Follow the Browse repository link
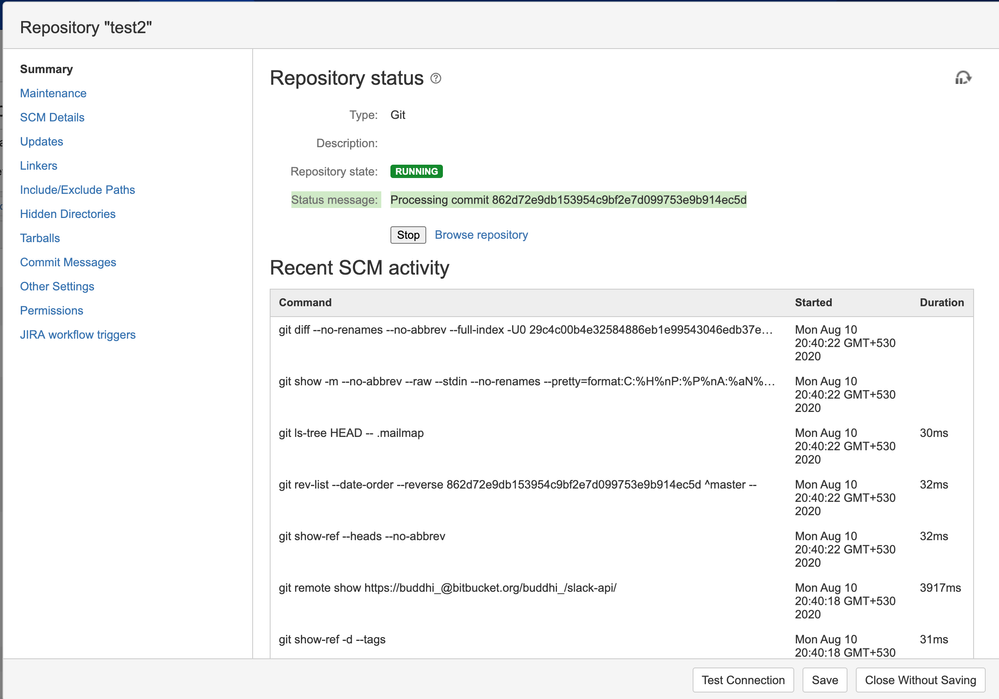 click(x=481, y=235)
